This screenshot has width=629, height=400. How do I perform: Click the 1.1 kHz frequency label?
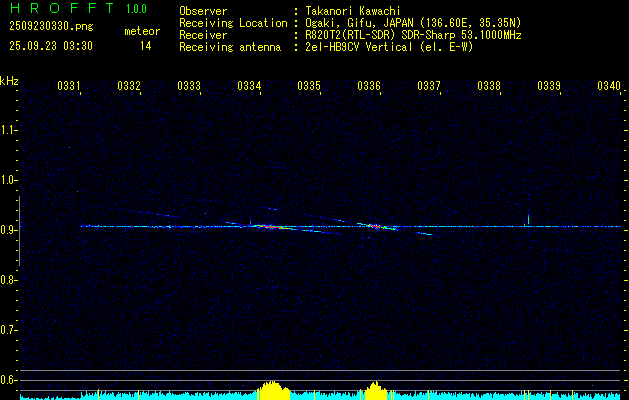8,130
